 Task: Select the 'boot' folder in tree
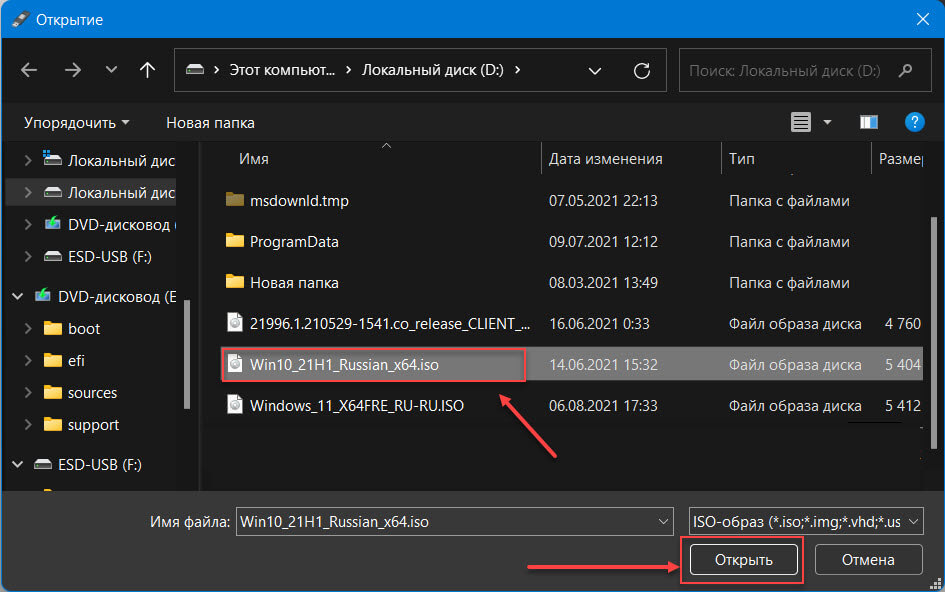(x=84, y=329)
